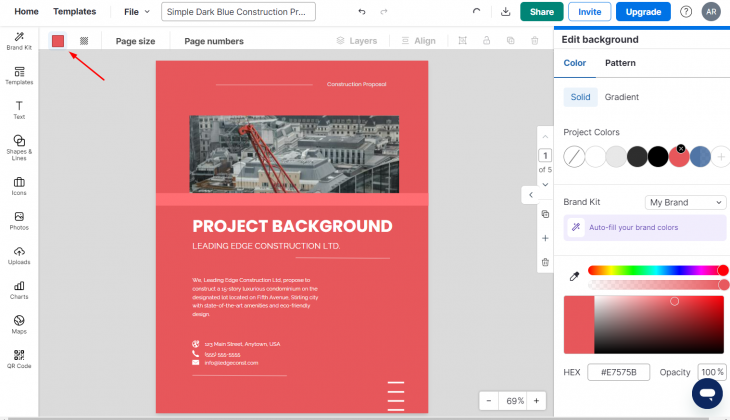Zoom in with the plus button

pyautogui.click(x=536, y=401)
